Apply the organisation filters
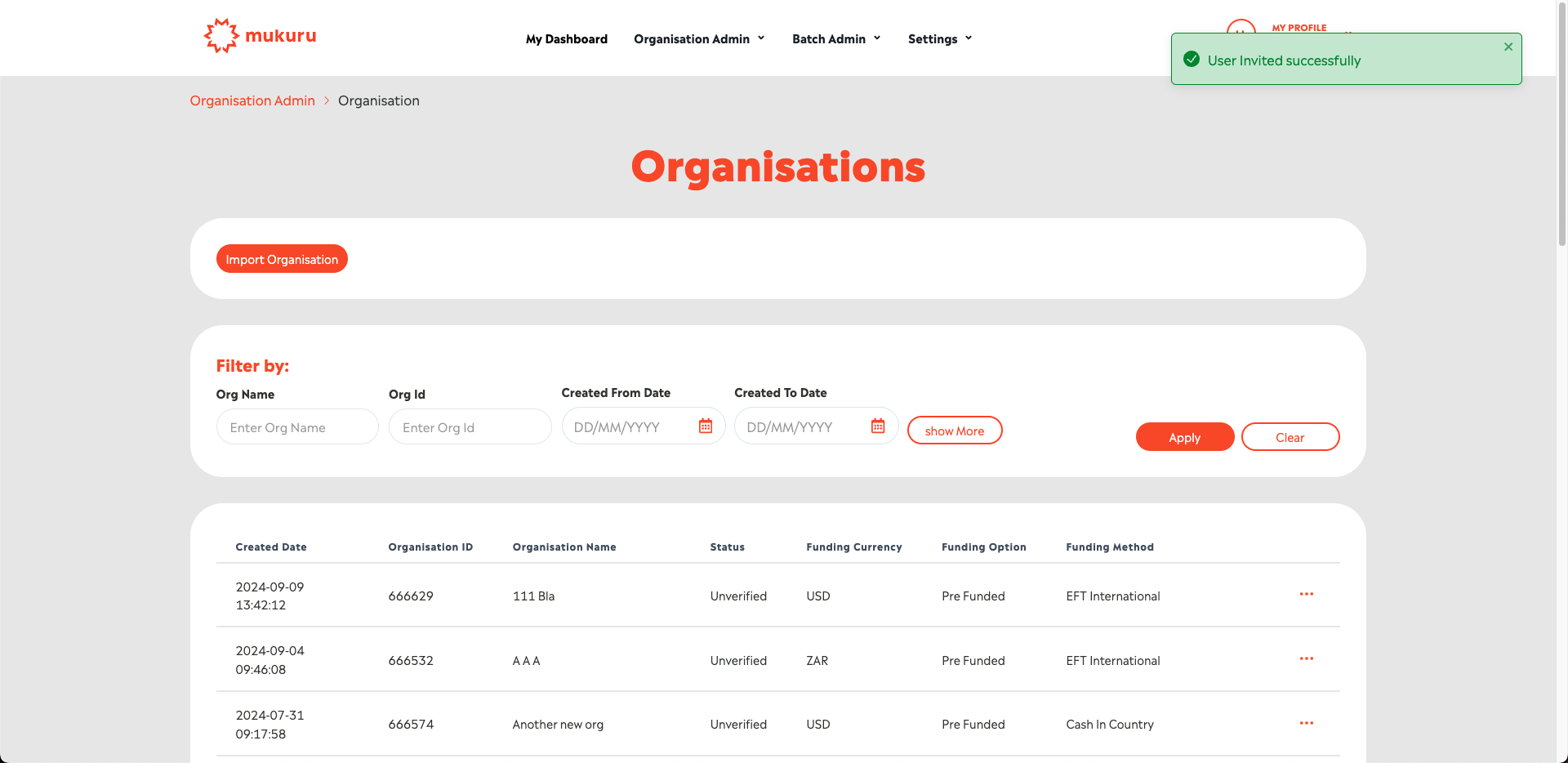Image resolution: width=1568 pixels, height=763 pixels. point(1184,437)
